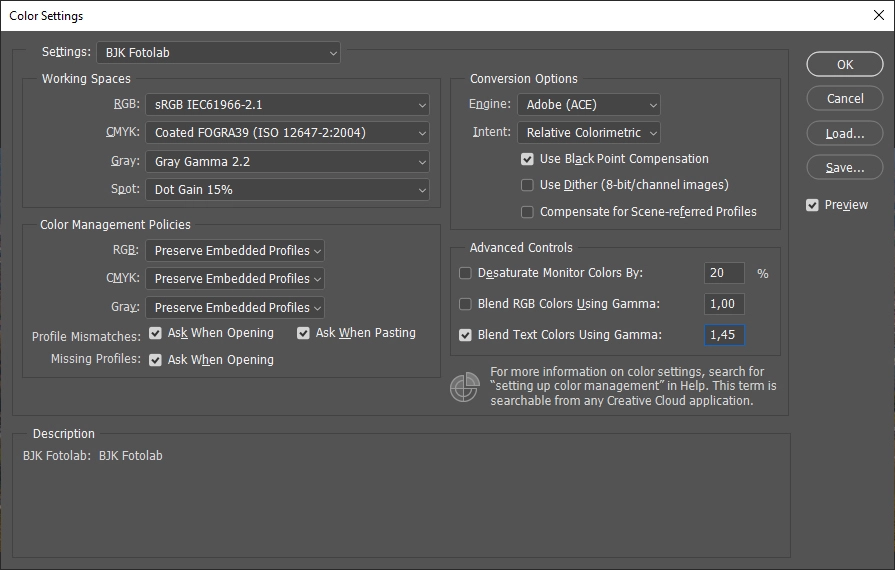This screenshot has height=570, width=895.
Task: Change the conversion Engine dropdown
Action: click(x=589, y=104)
